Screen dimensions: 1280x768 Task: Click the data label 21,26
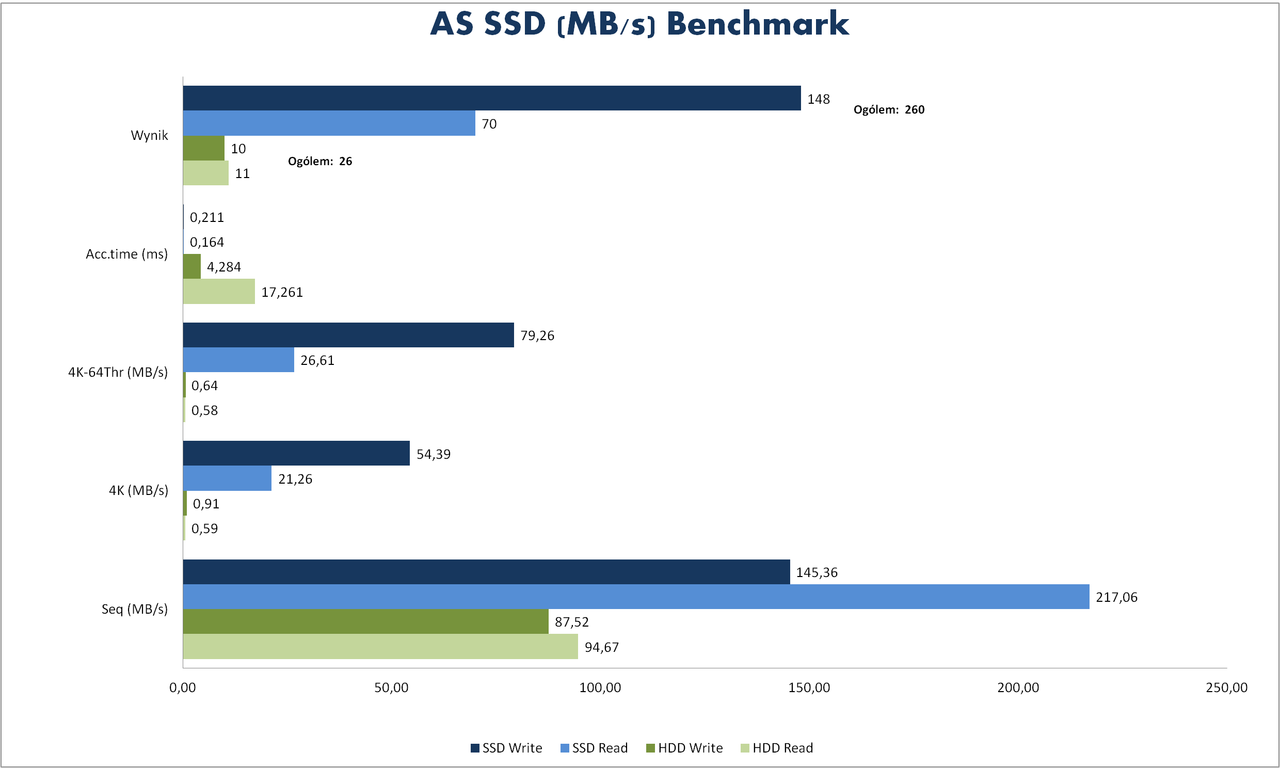tap(295, 479)
